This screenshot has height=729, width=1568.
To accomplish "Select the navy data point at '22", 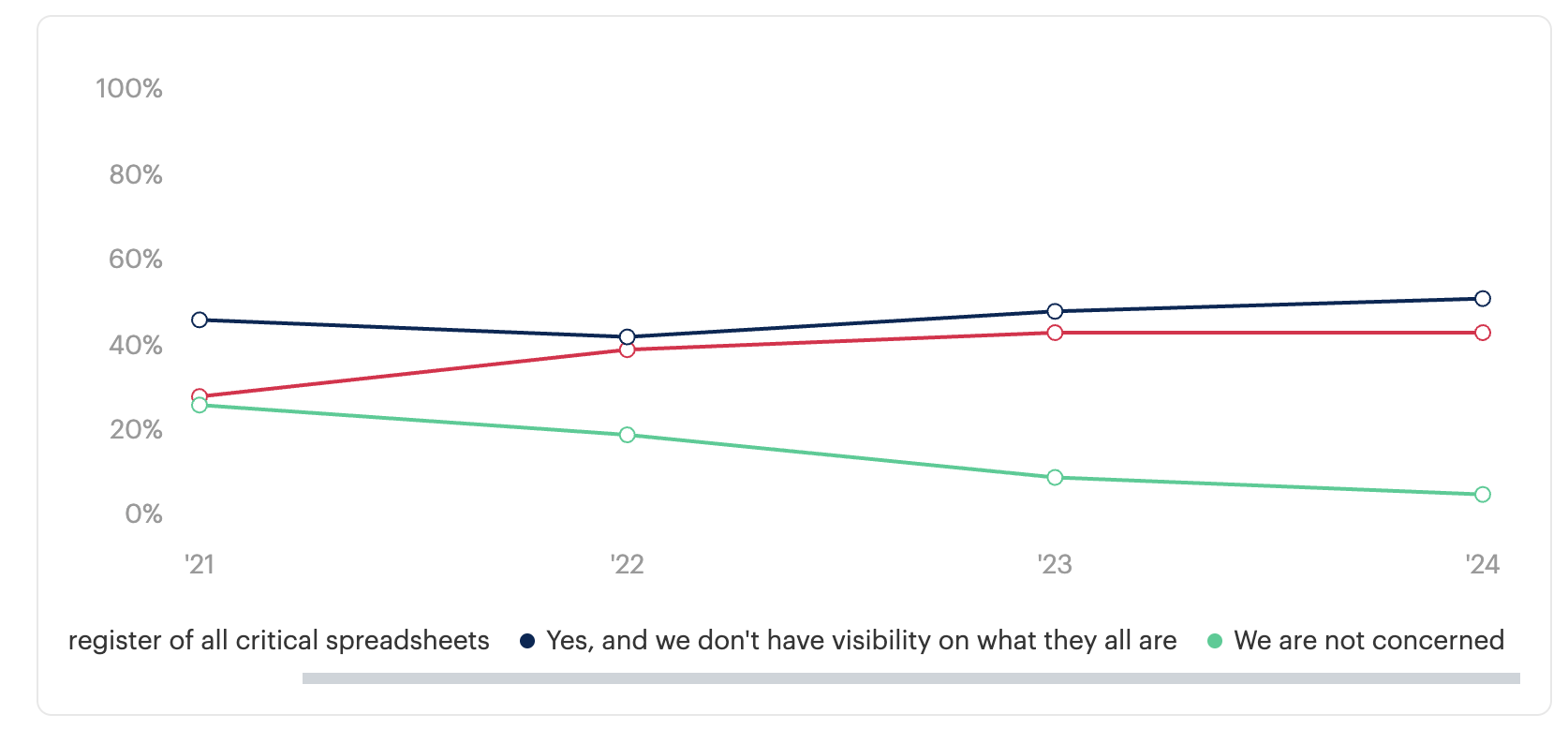I will [x=628, y=337].
